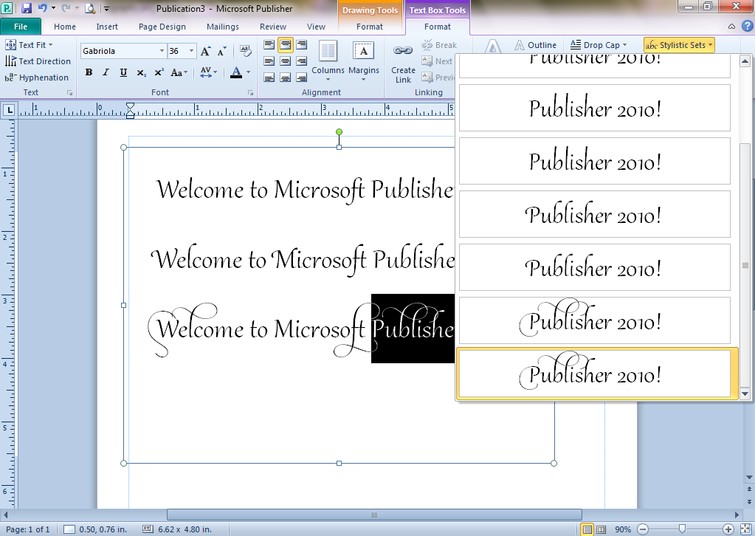The image size is (755, 536).
Task: Click the Create Link button
Action: pos(403,63)
